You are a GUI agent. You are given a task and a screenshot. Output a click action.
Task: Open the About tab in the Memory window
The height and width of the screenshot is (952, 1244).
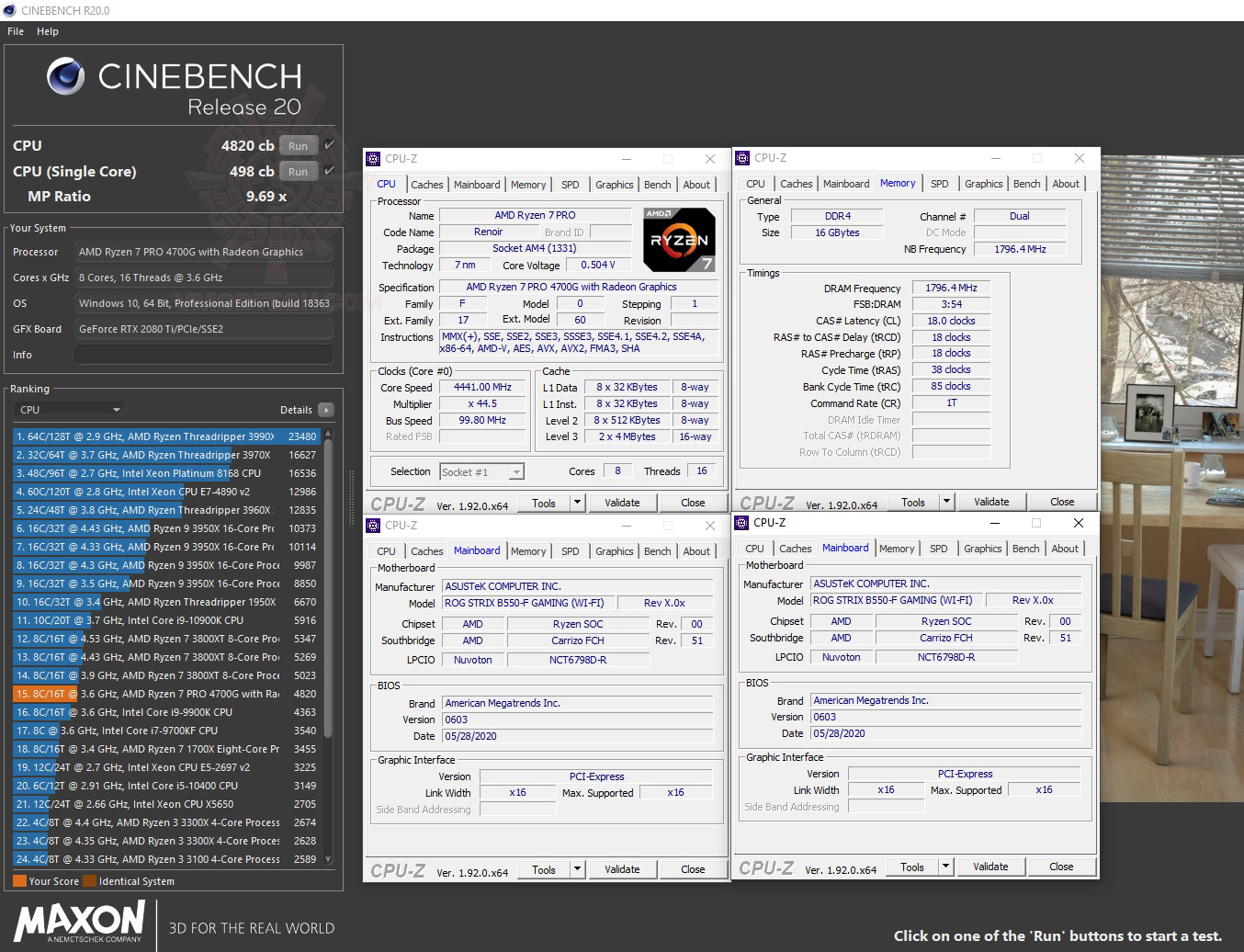click(1066, 184)
